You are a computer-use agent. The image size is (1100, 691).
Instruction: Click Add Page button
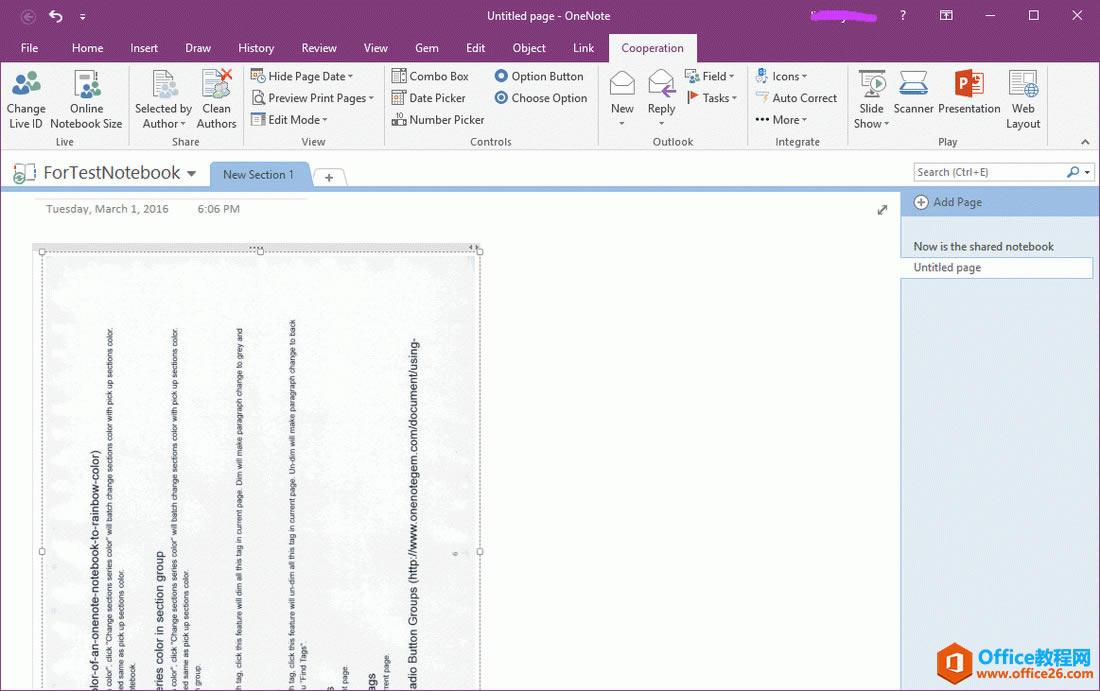pyautogui.click(x=948, y=202)
